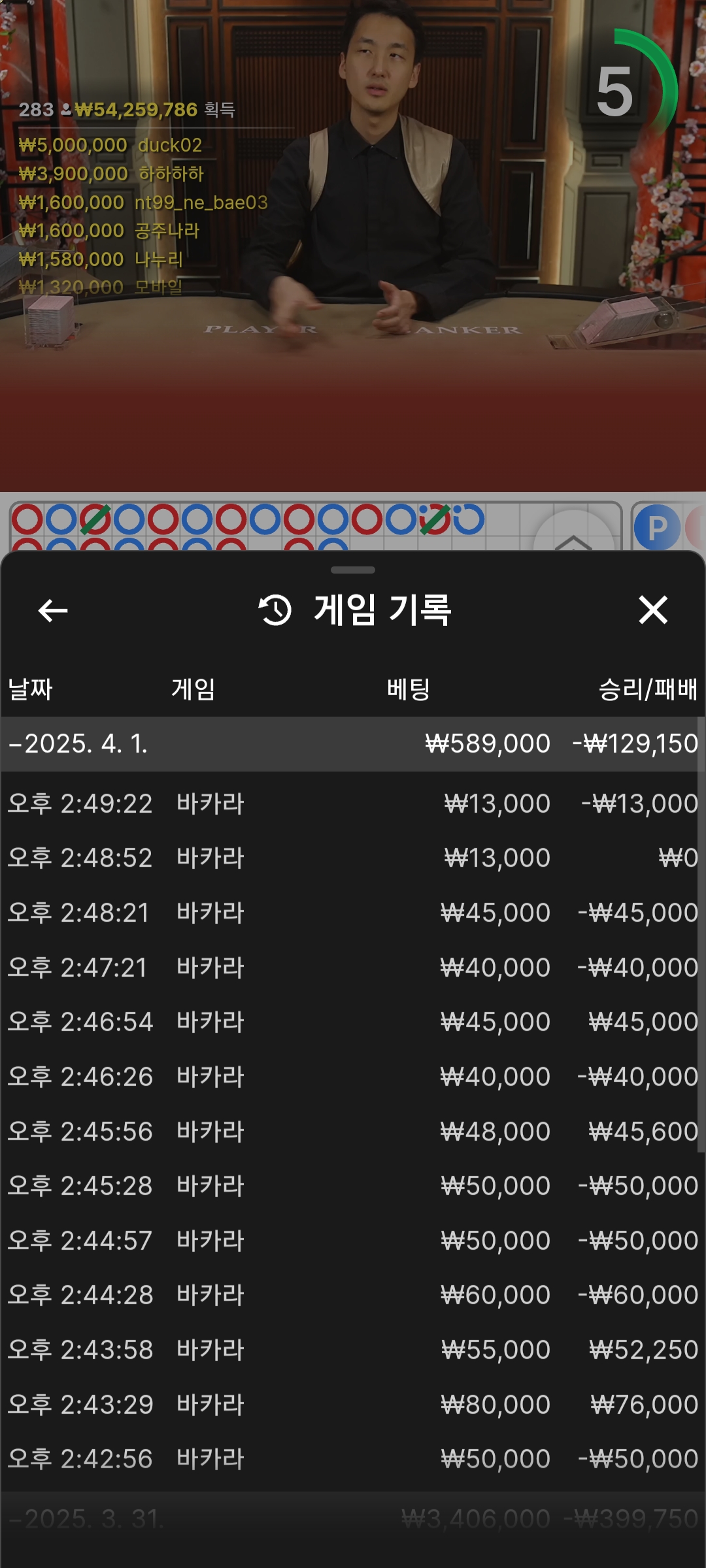Open the 오후 2:43:58 record with ₩52,250
The height and width of the screenshot is (1568, 706).
click(x=353, y=1350)
